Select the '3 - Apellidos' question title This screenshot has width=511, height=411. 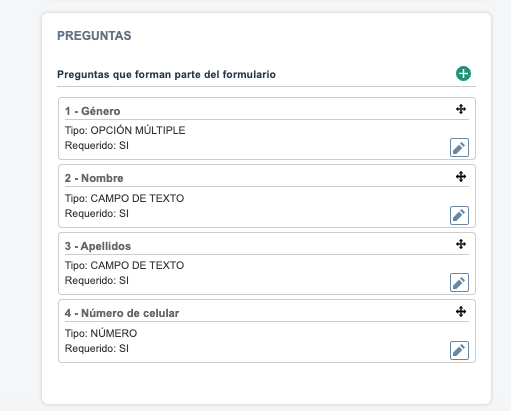tap(98, 246)
